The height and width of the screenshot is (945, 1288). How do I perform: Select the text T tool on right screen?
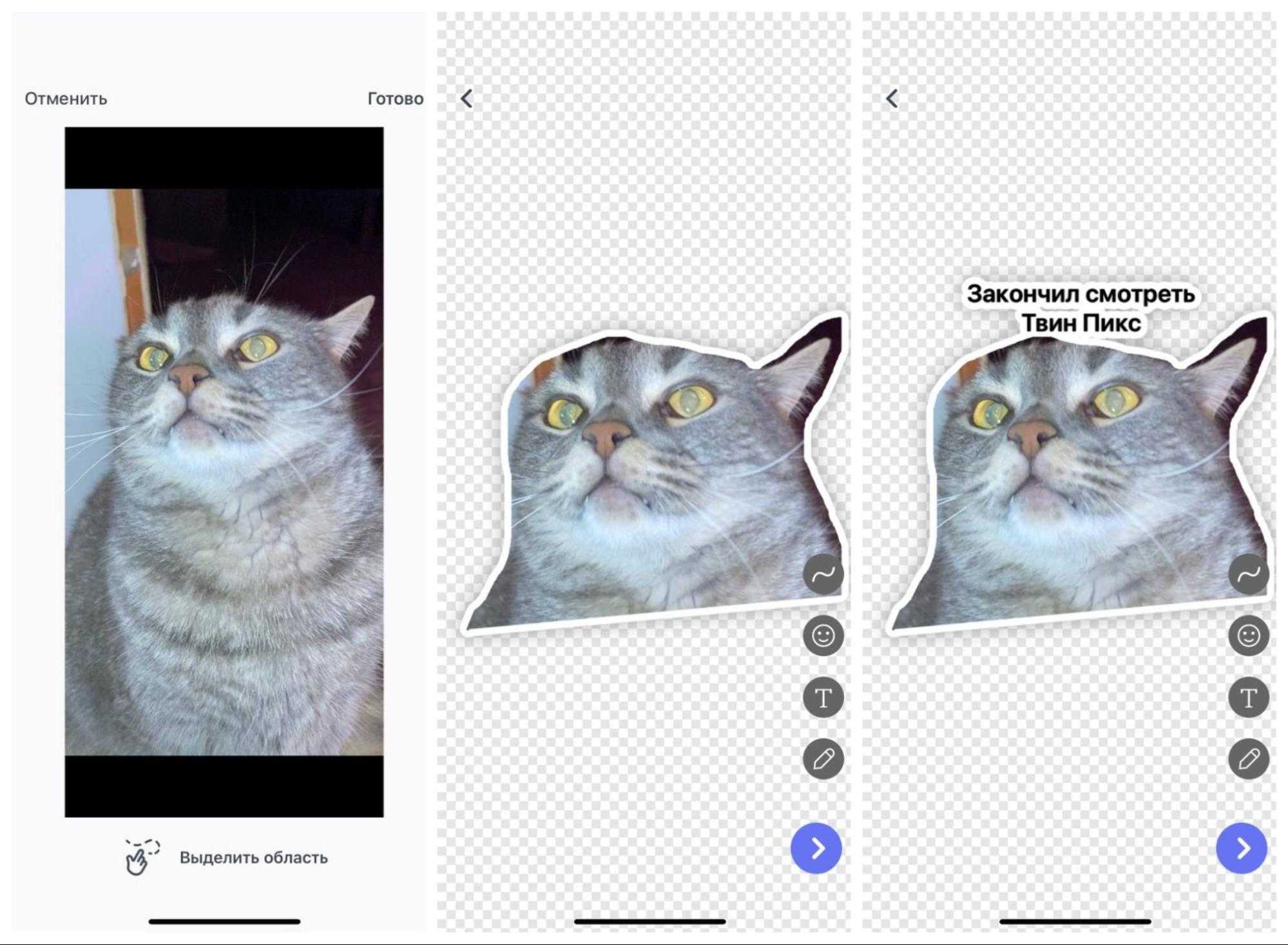point(1248,698)
